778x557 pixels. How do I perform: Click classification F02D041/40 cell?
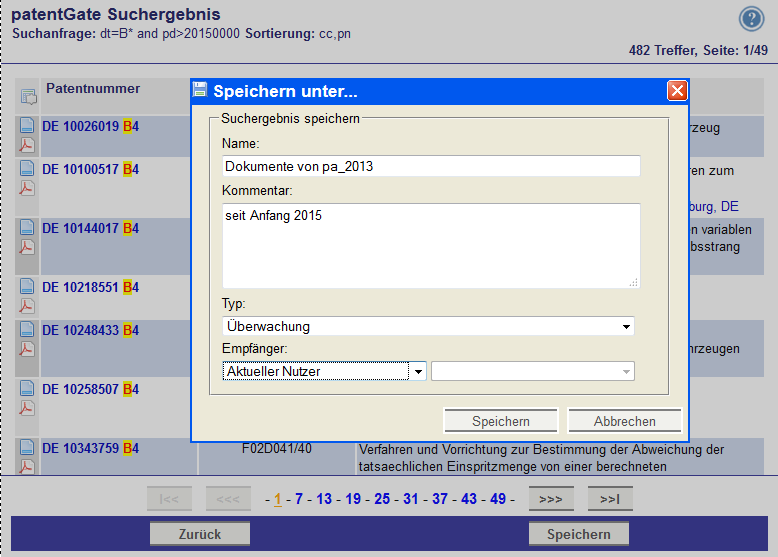click(277, 449)
